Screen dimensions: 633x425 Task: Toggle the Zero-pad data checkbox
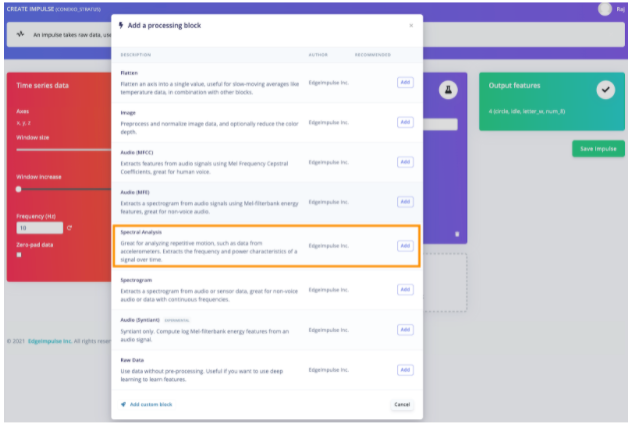(x=20, y=254)
